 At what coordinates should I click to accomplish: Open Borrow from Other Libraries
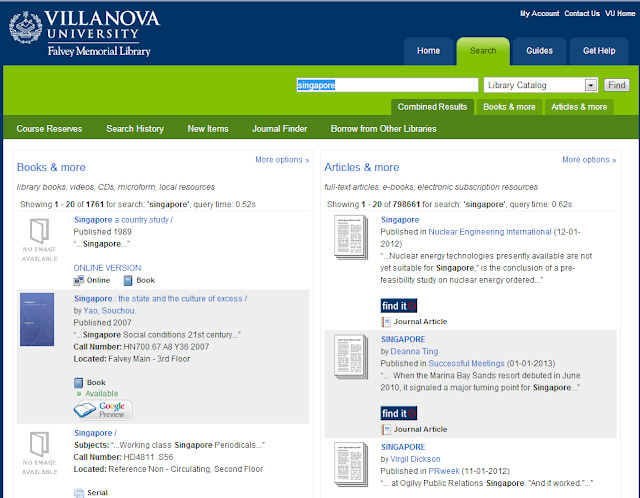click(383, 129)
